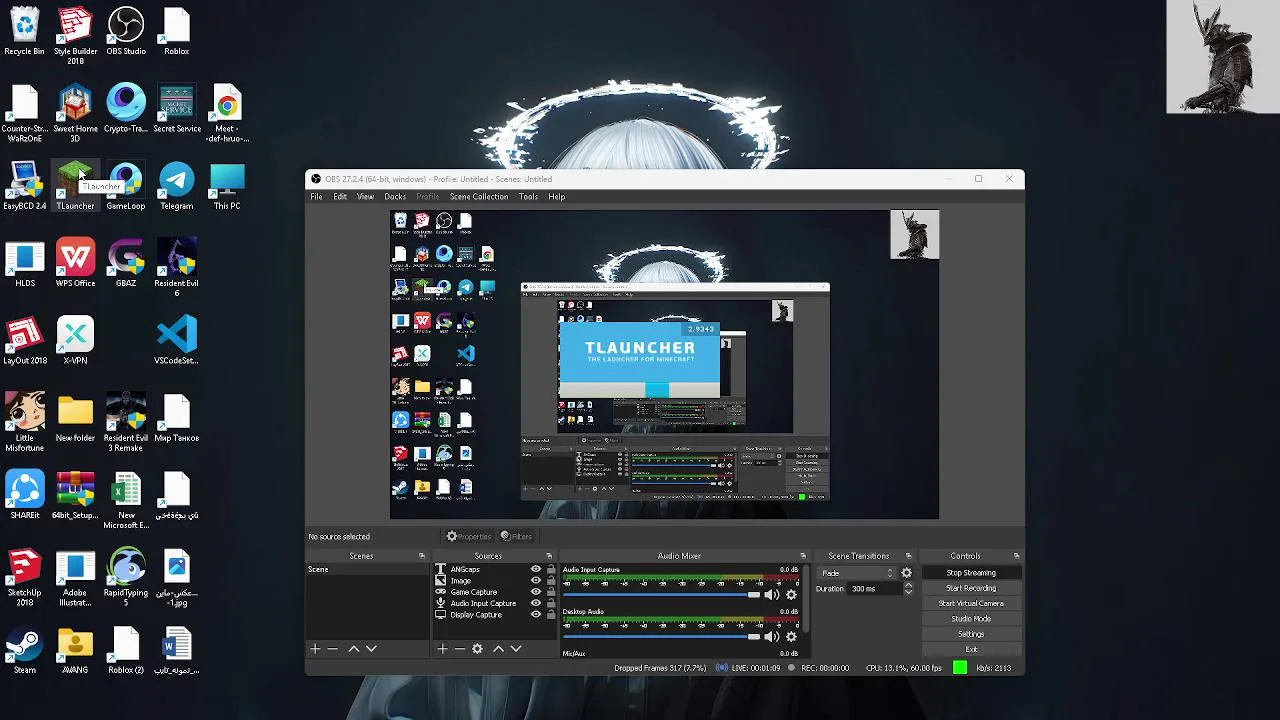Open the View menu in OBS
The image size is (1280, 720).
click(366, 197)
